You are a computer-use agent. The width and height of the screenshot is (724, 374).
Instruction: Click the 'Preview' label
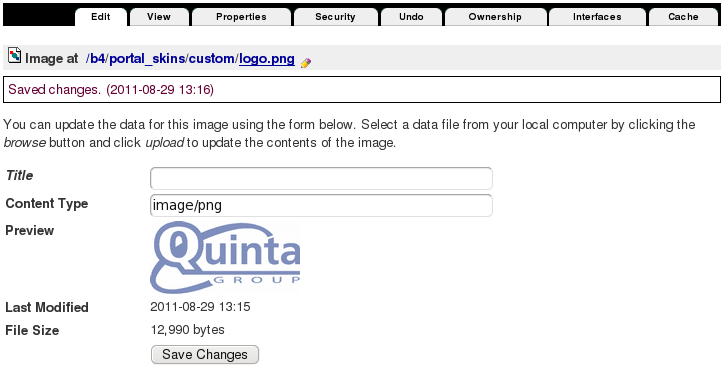[30, 230]
